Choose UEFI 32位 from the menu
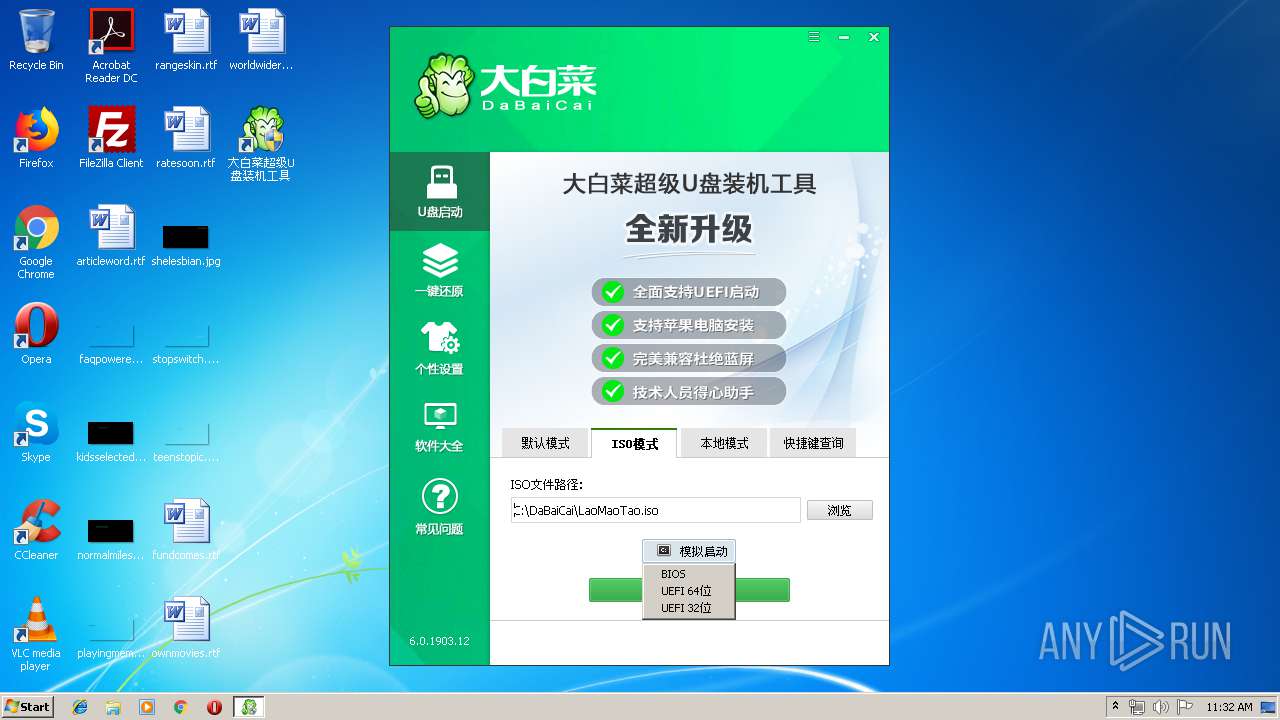The image size is (1280, 720). point(689,608)
